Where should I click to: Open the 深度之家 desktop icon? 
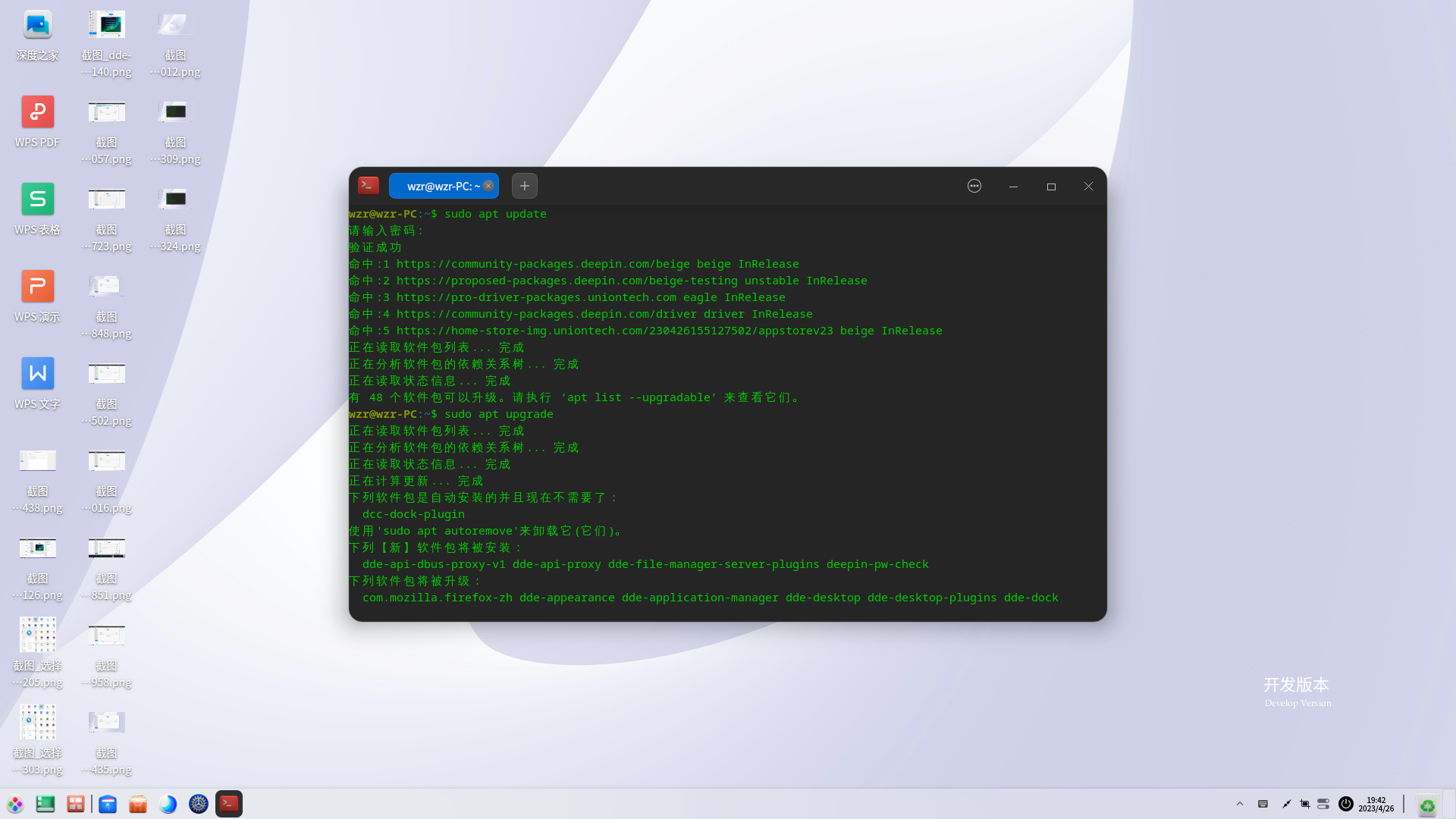36,23
